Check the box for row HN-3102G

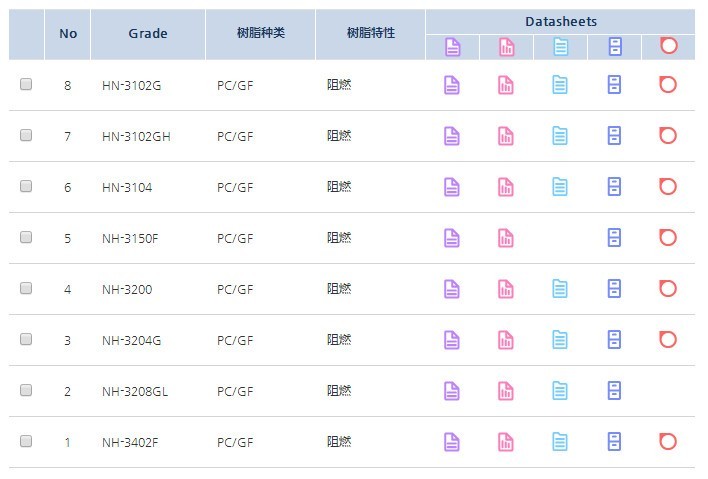[26, 84]
